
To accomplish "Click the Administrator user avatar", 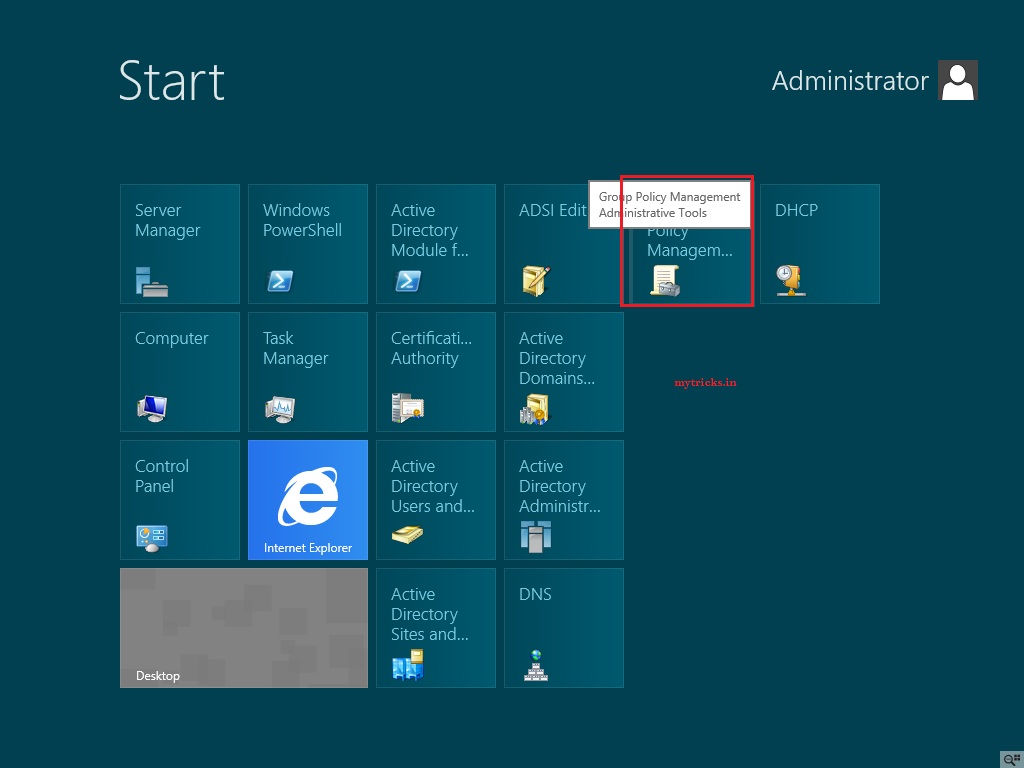I will click(957, 80).
